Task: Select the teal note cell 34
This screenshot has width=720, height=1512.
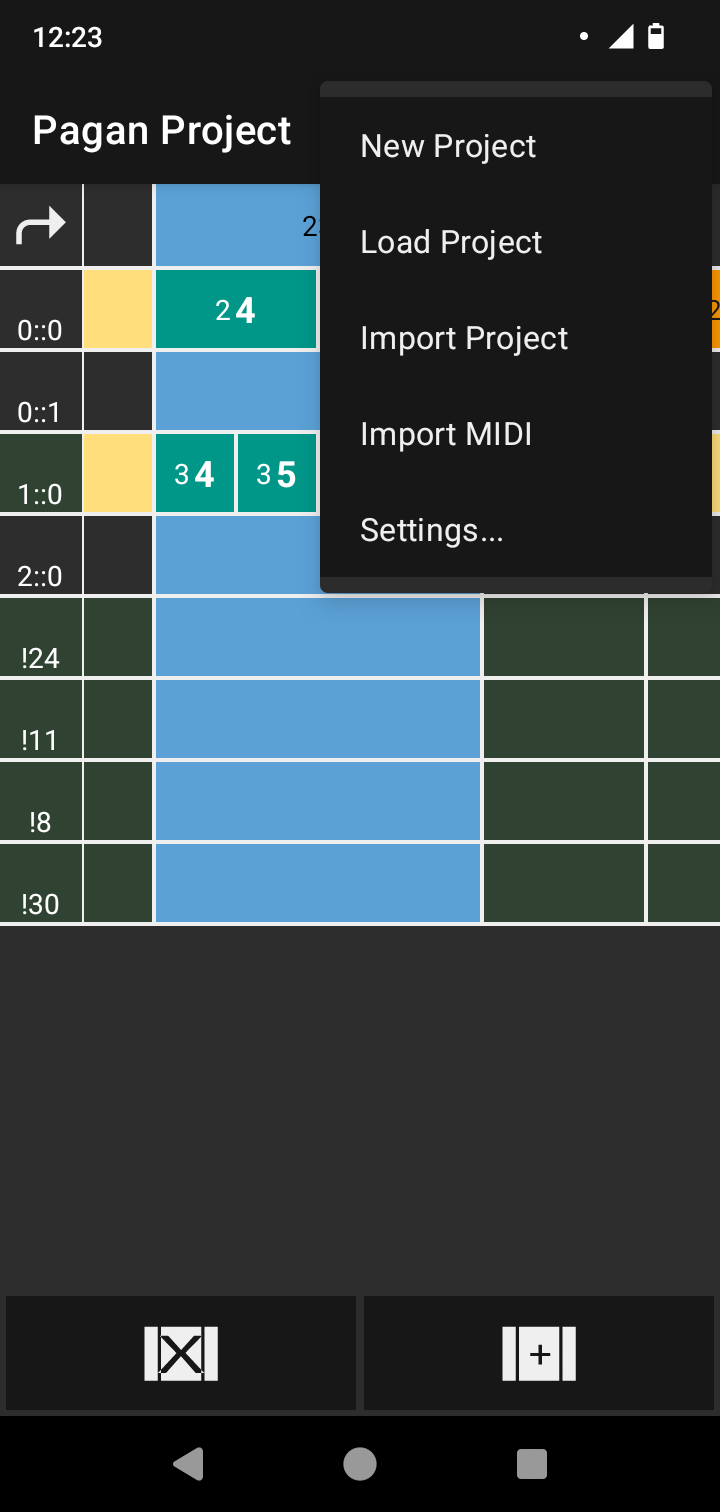Action: click(x=195, y=474)
